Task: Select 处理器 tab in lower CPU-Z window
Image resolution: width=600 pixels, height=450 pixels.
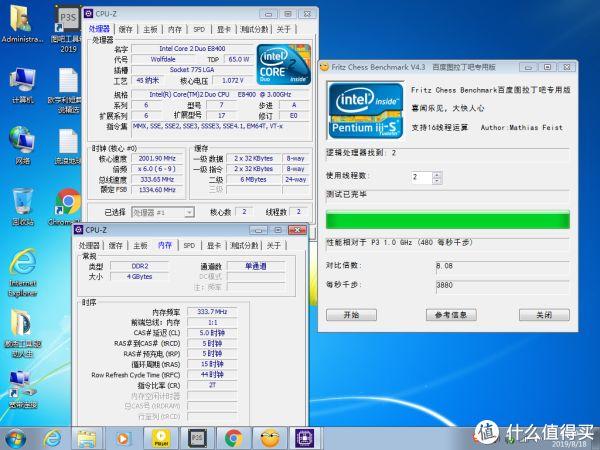Action: click(x=89, y=246)
